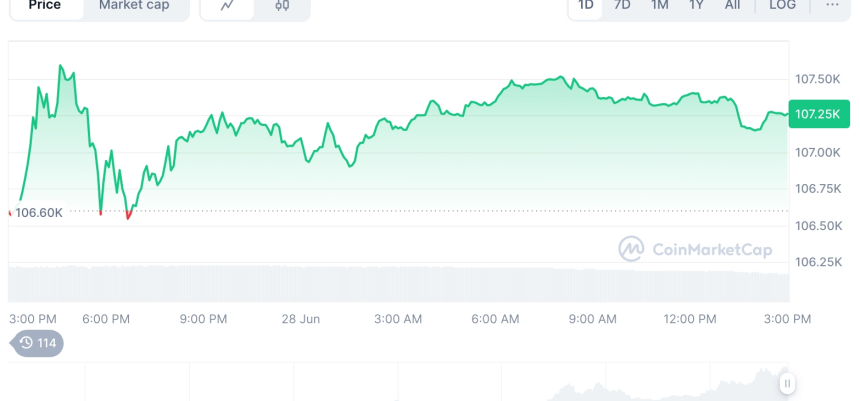Click the range slider pause handle
Viewport: 860px width, 401px height.
click(788, 383)
